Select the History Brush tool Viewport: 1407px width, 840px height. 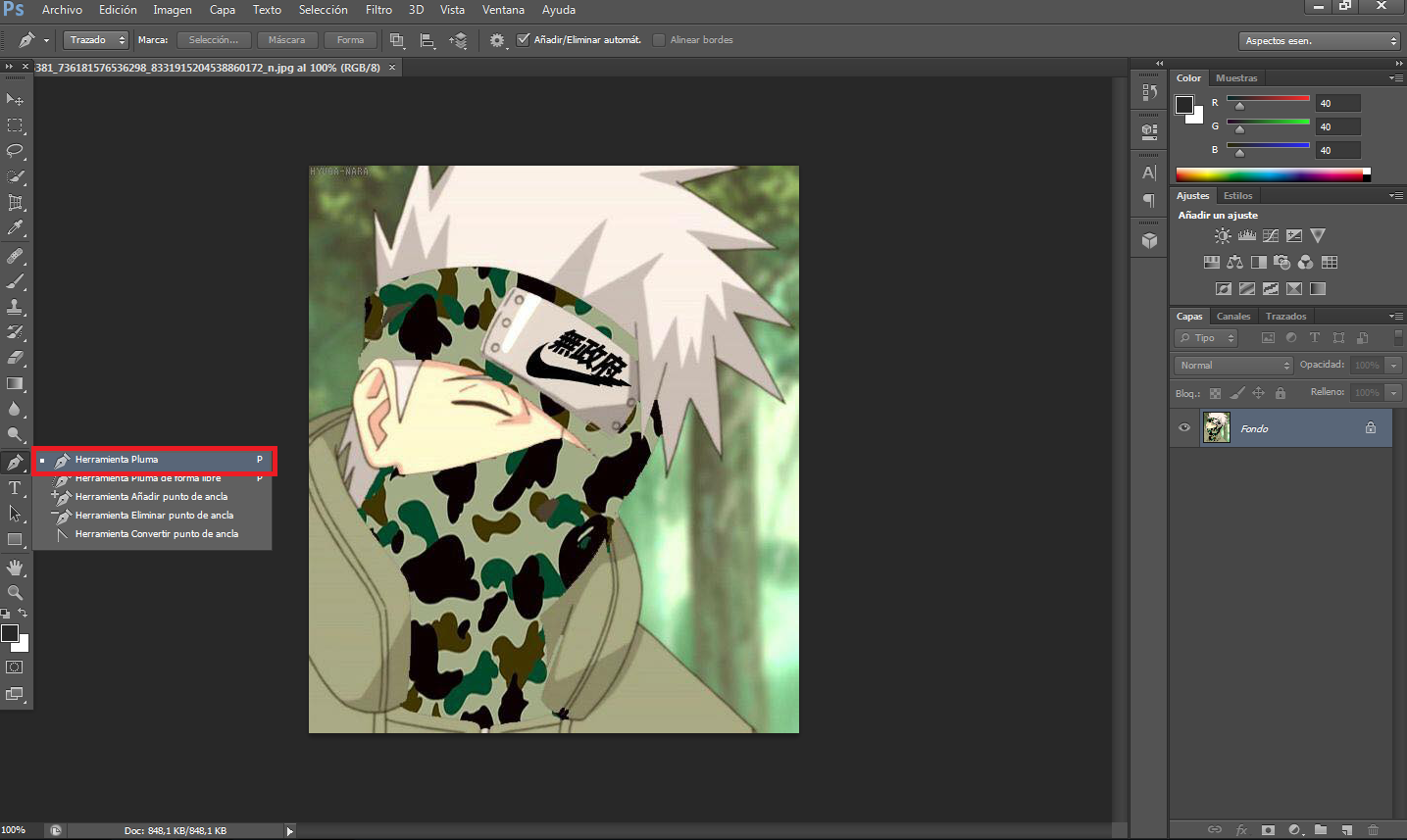[15, 332]
